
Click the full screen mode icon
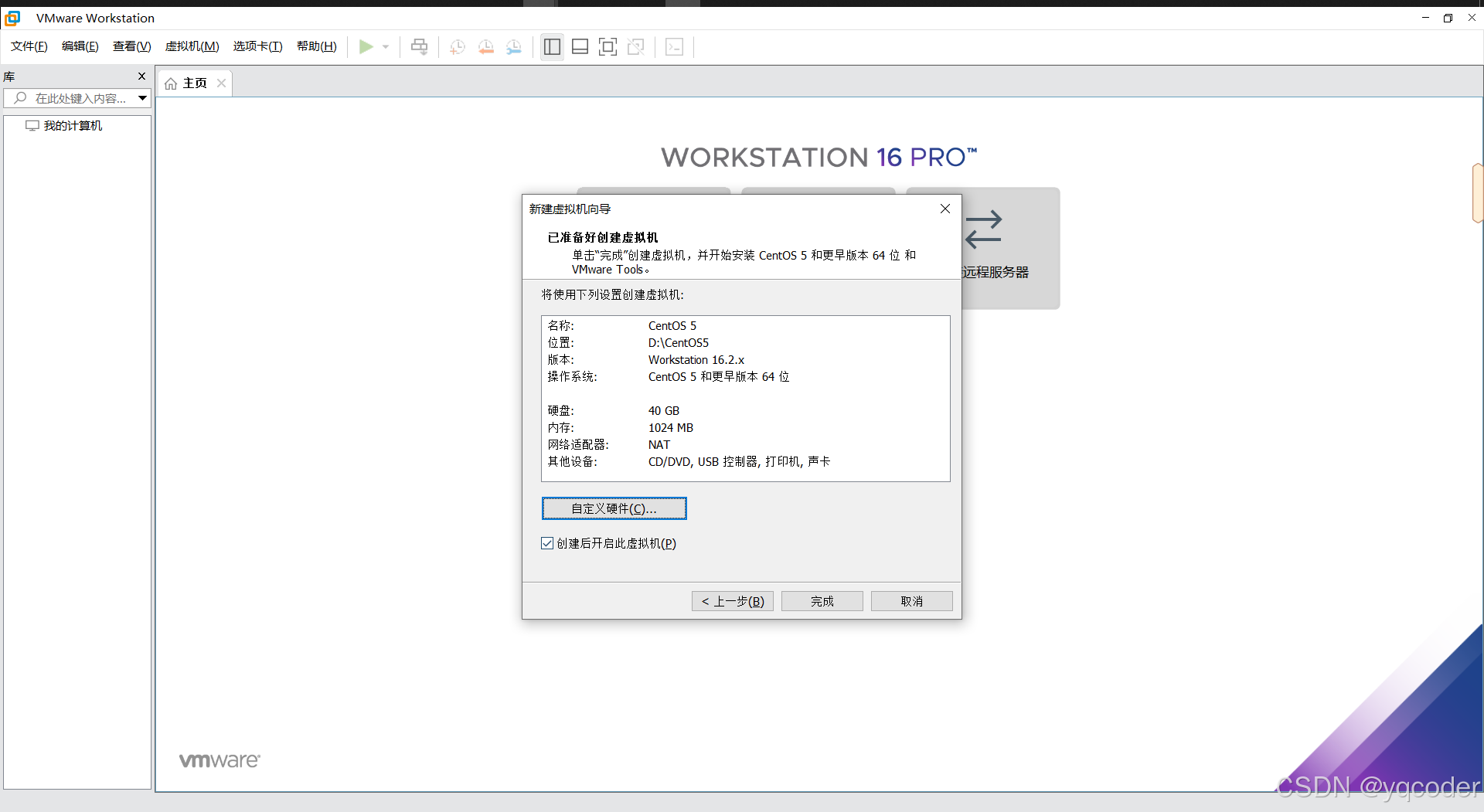click(x=608, y=47)
